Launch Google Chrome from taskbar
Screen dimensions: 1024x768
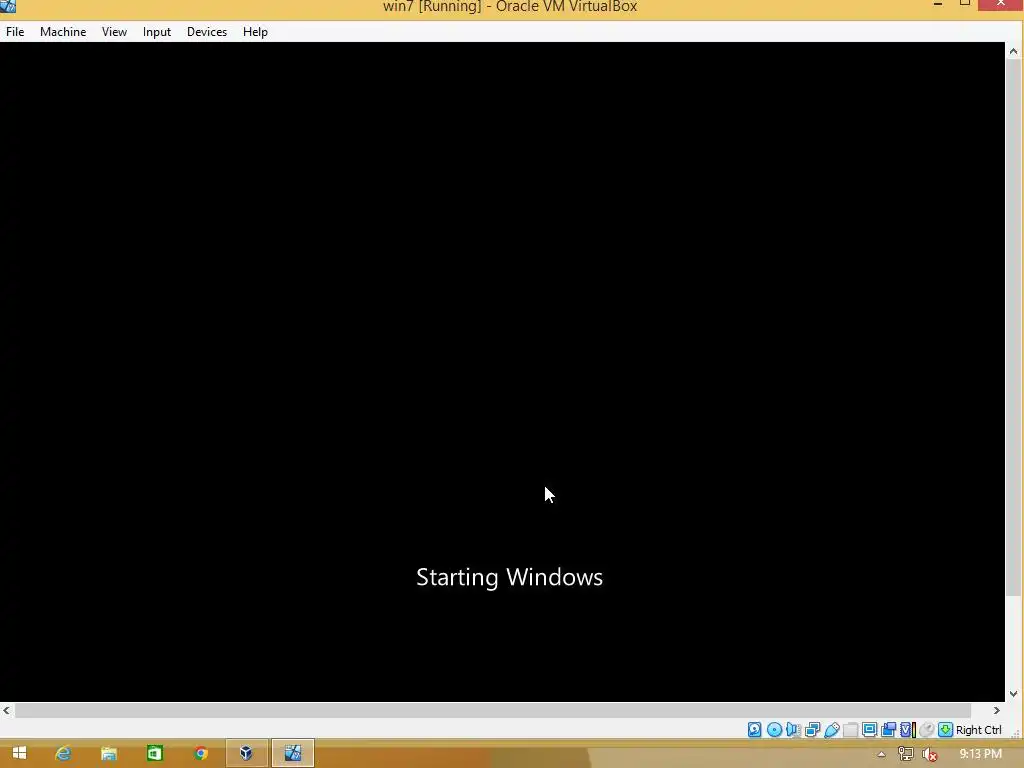pos(200,753)
